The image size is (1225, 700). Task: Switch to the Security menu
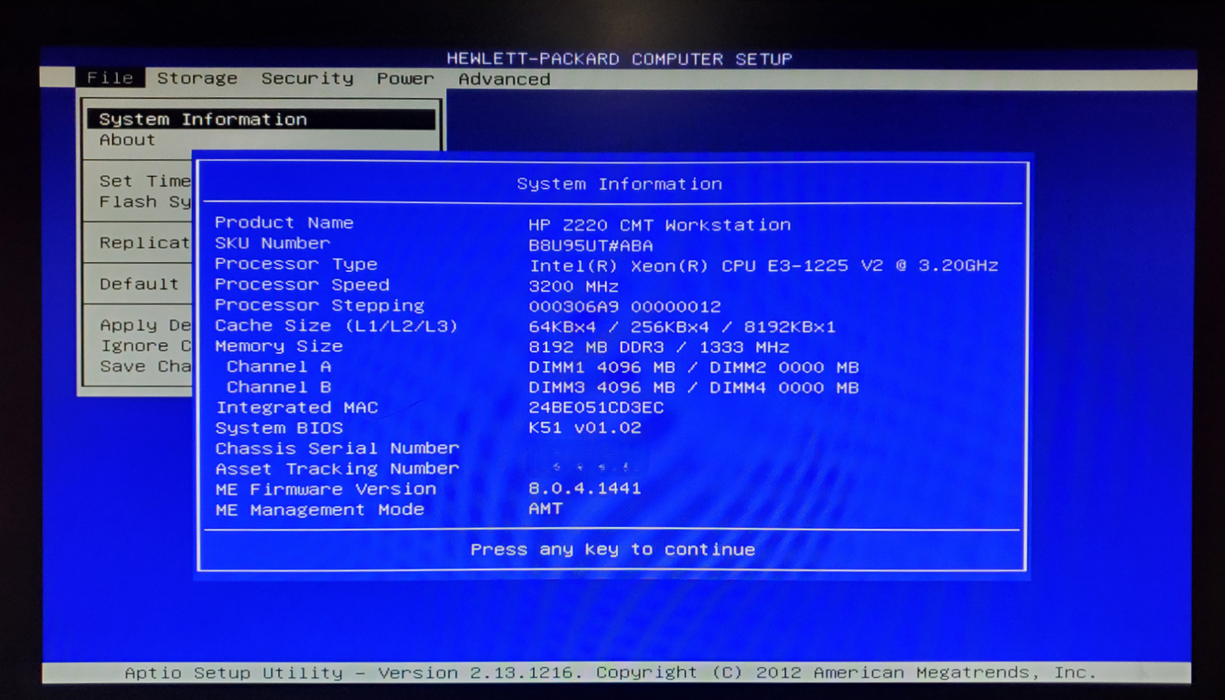pos(307,78)
